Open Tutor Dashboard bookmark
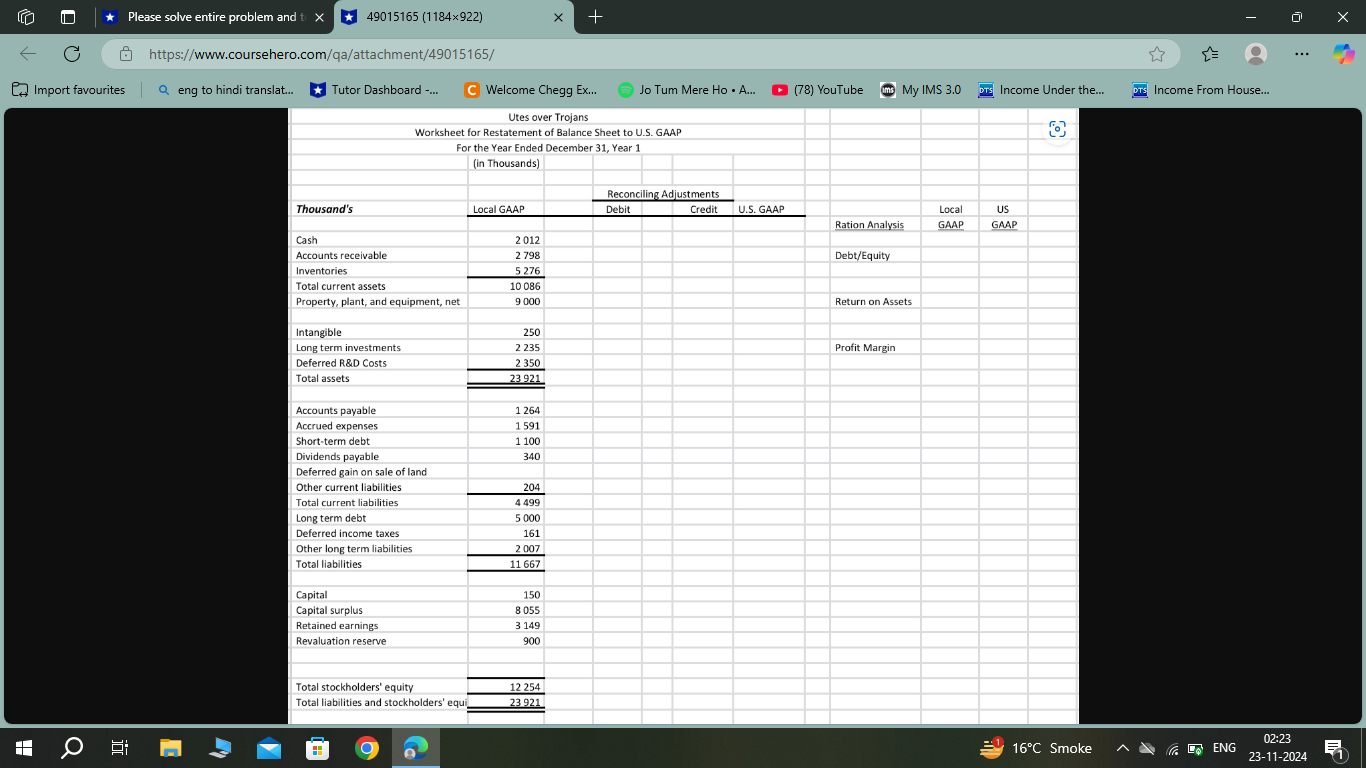The height and width of the screenshot is (768, 1366). tap(374, 89)
